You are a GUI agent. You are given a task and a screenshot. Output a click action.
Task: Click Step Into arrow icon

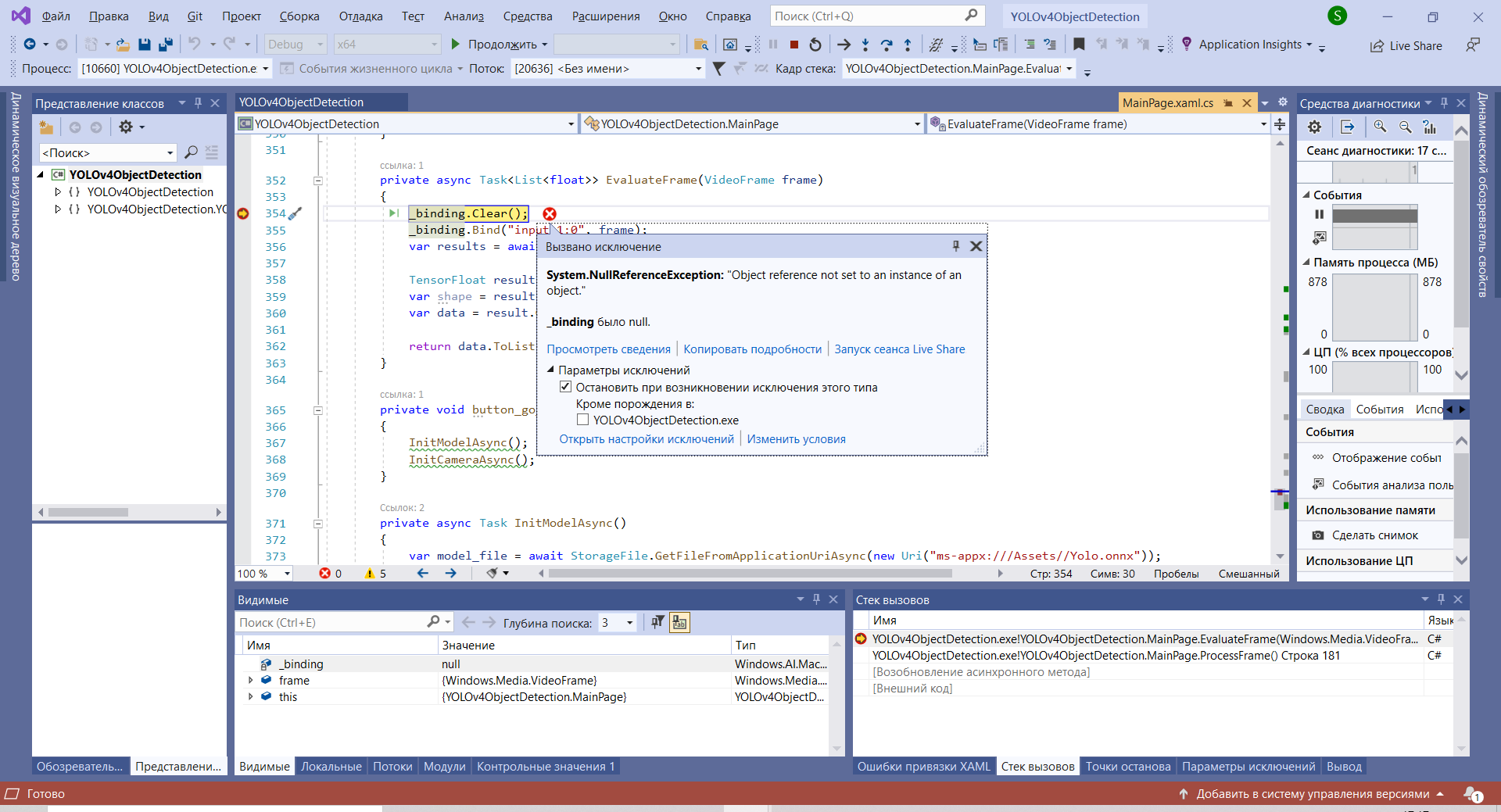[x=865, y=45]
